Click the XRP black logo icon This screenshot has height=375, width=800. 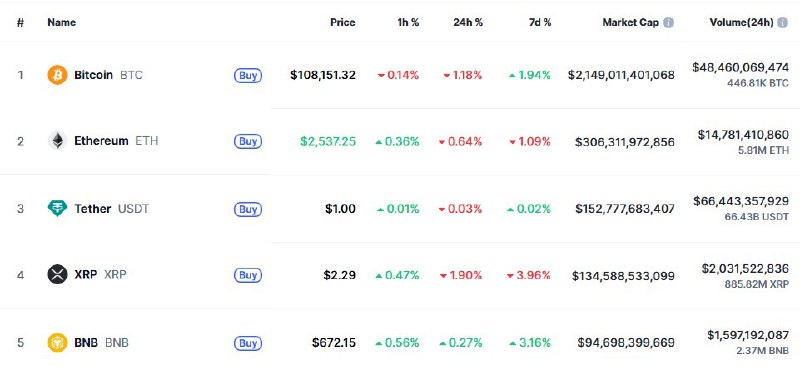point(57,274)
